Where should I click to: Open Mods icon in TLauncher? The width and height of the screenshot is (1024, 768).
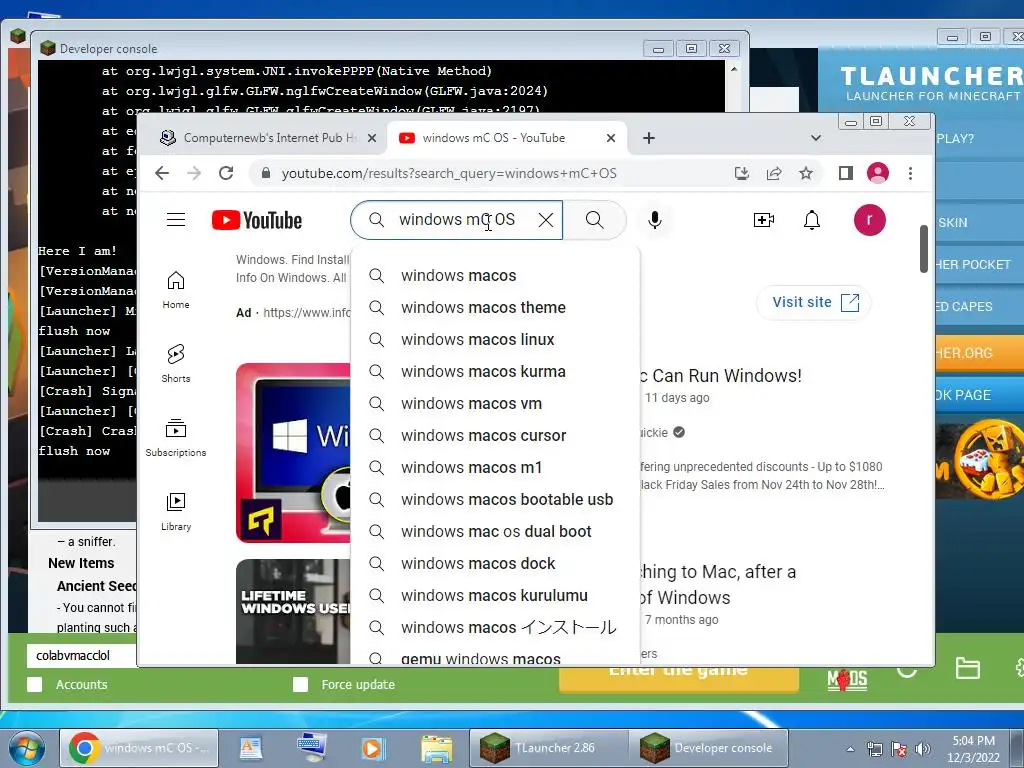click(x=847, y=680)
